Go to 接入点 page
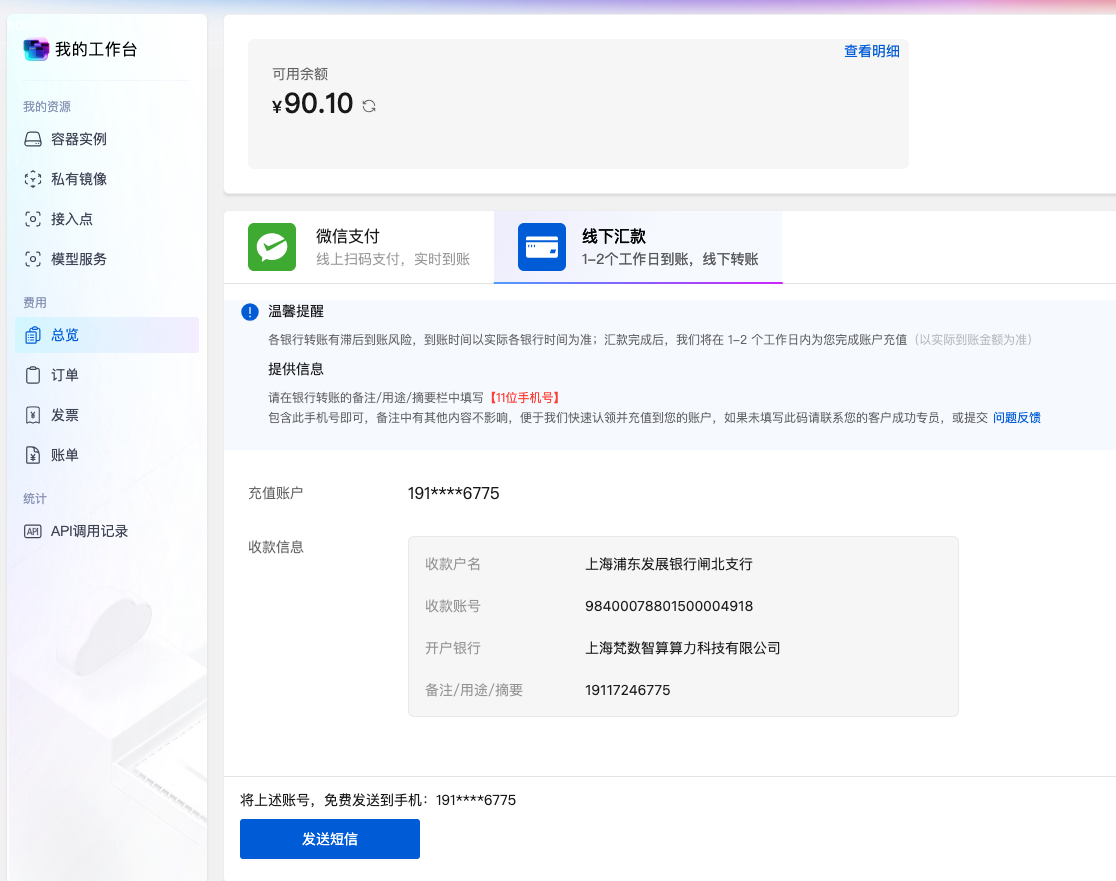 107,218
